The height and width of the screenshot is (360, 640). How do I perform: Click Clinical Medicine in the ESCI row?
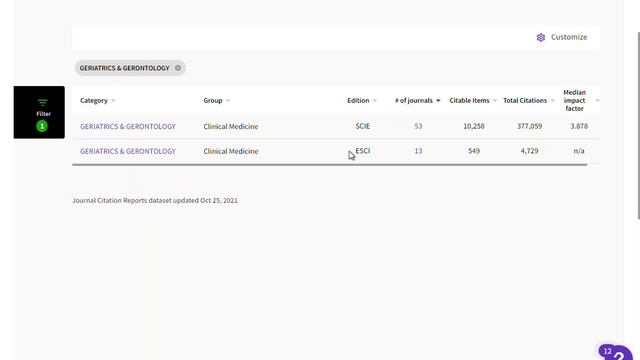point(231,151)
